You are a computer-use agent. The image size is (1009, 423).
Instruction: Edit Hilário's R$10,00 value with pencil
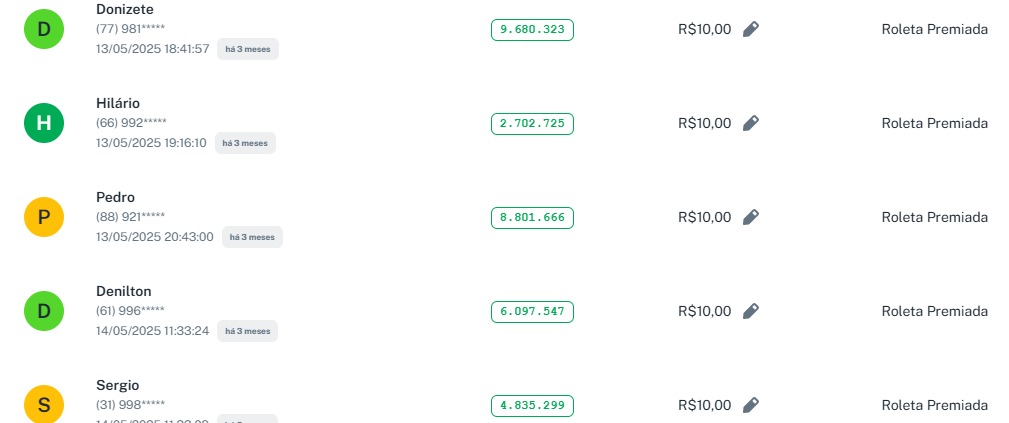751,123
